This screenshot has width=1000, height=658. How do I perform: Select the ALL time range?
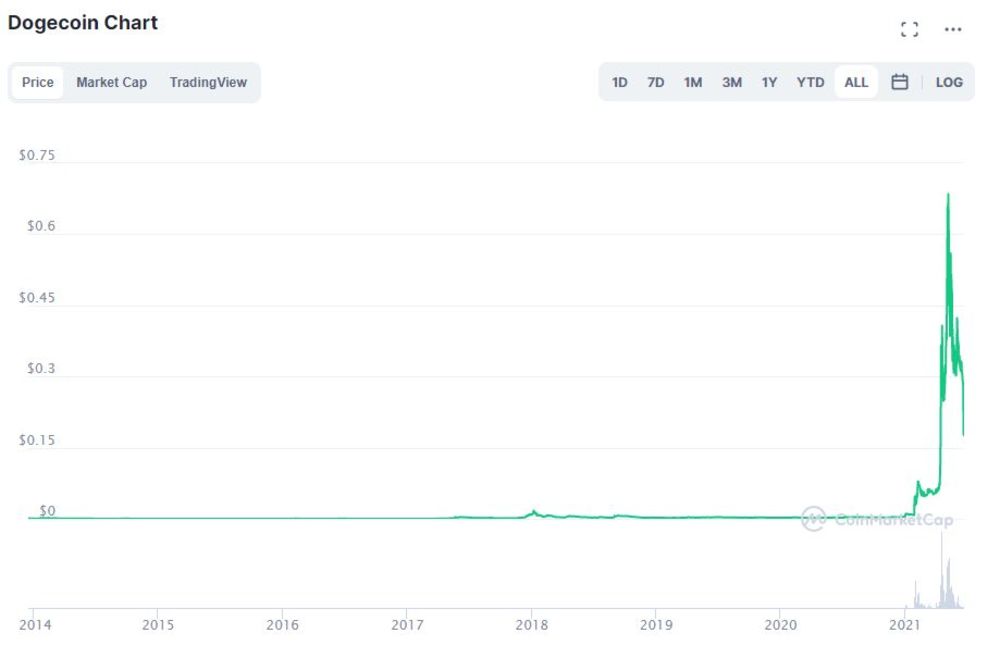[856, 82]
